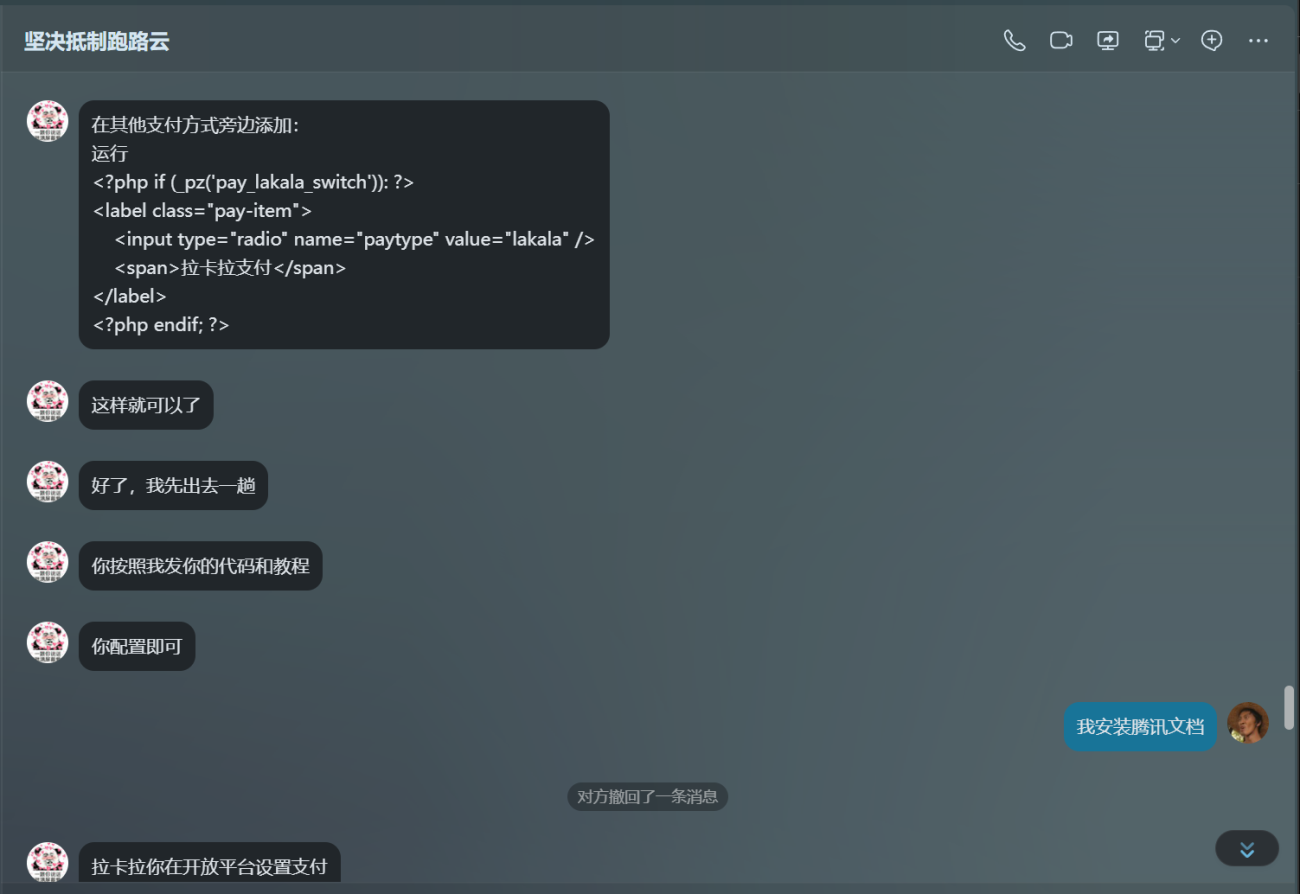The image size is (1300, 894).
Task: Jump to latest messages with double-chevron button
Action: [x=1246, y=849]
